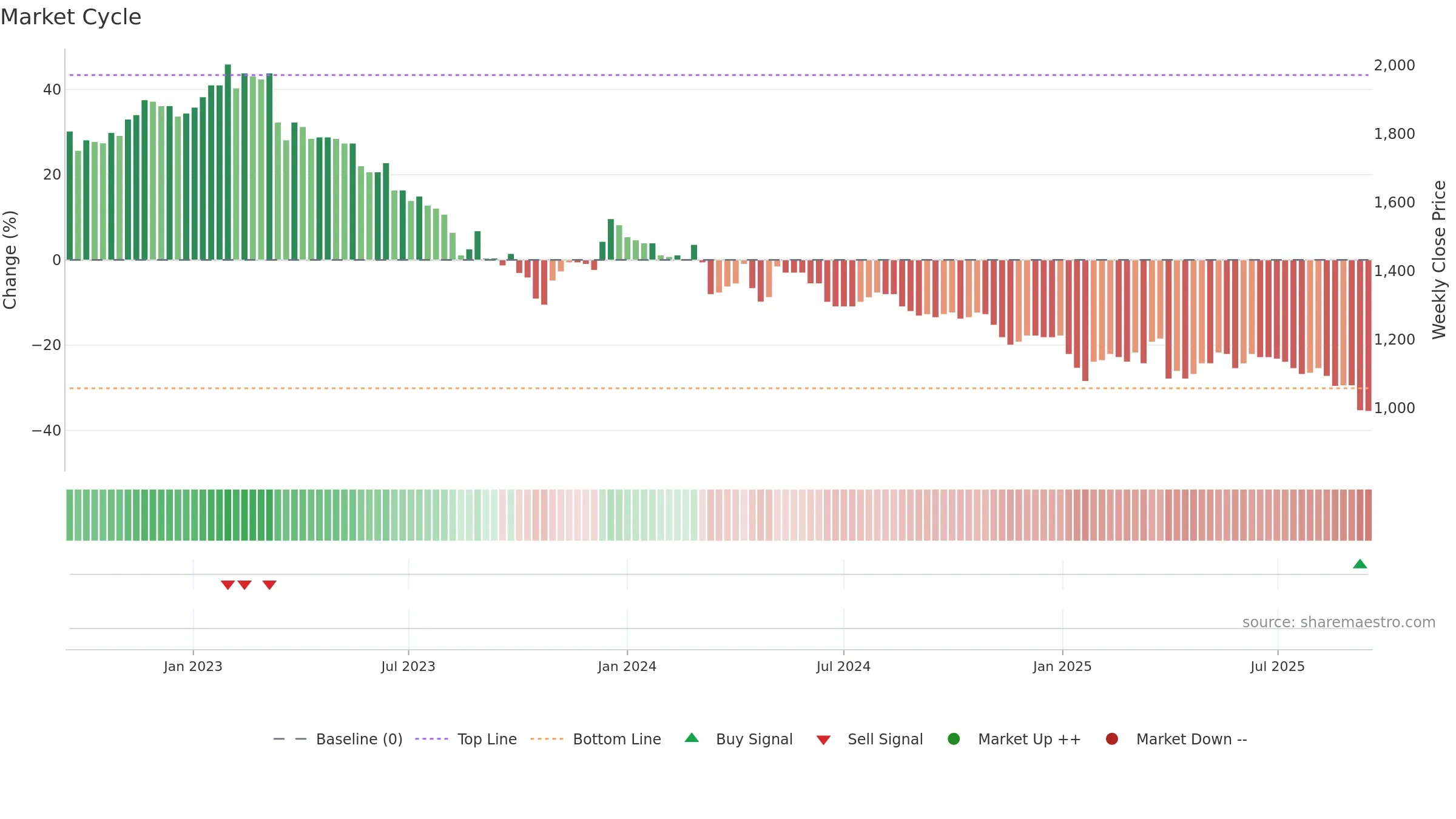Toggle the Sell Signal legend entry
Screen dimensions: 1456x819
869,739
